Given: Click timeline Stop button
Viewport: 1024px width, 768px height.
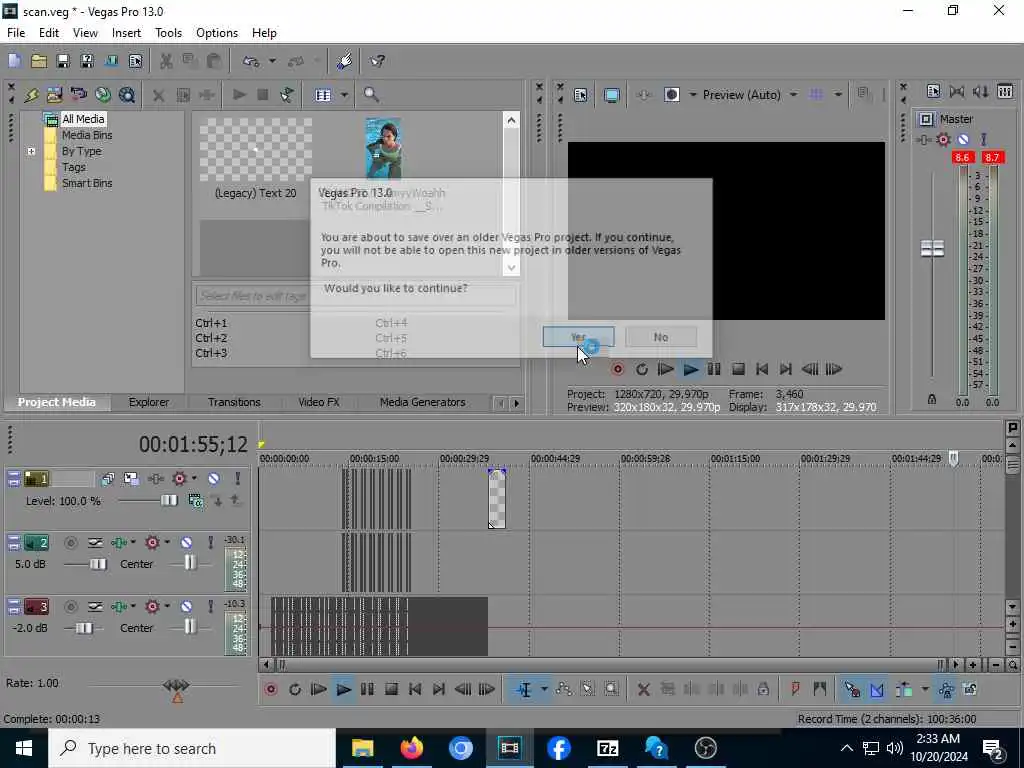Looking at the screenshot, I should [391, 690].
